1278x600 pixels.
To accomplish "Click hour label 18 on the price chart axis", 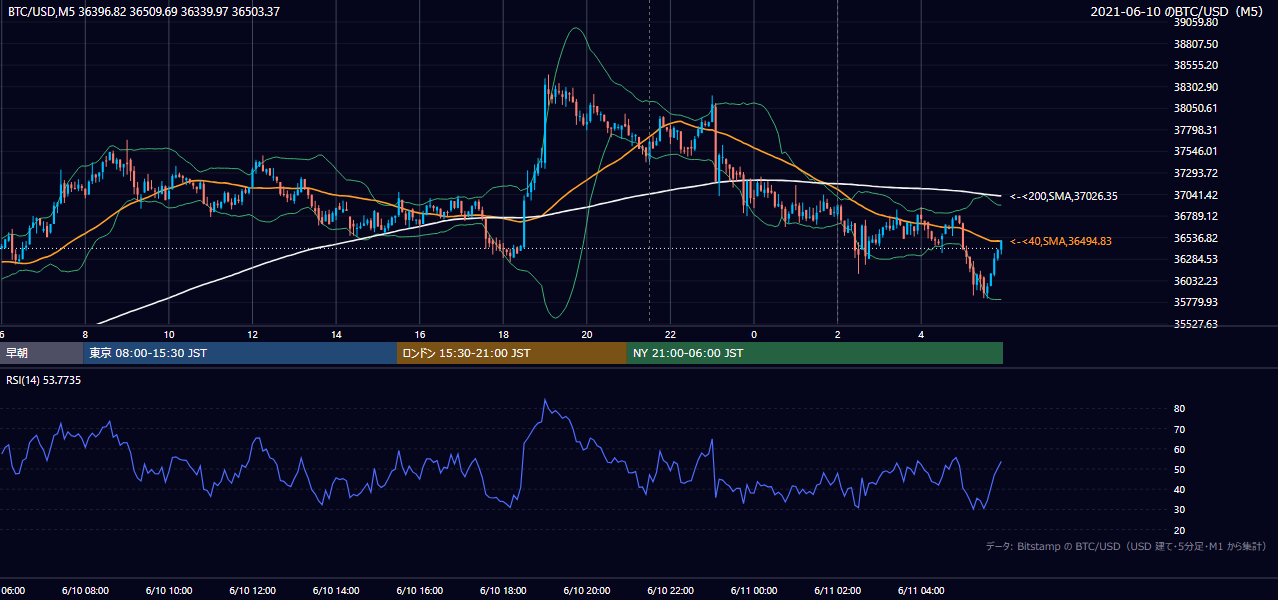I will [x=503, y=335].
